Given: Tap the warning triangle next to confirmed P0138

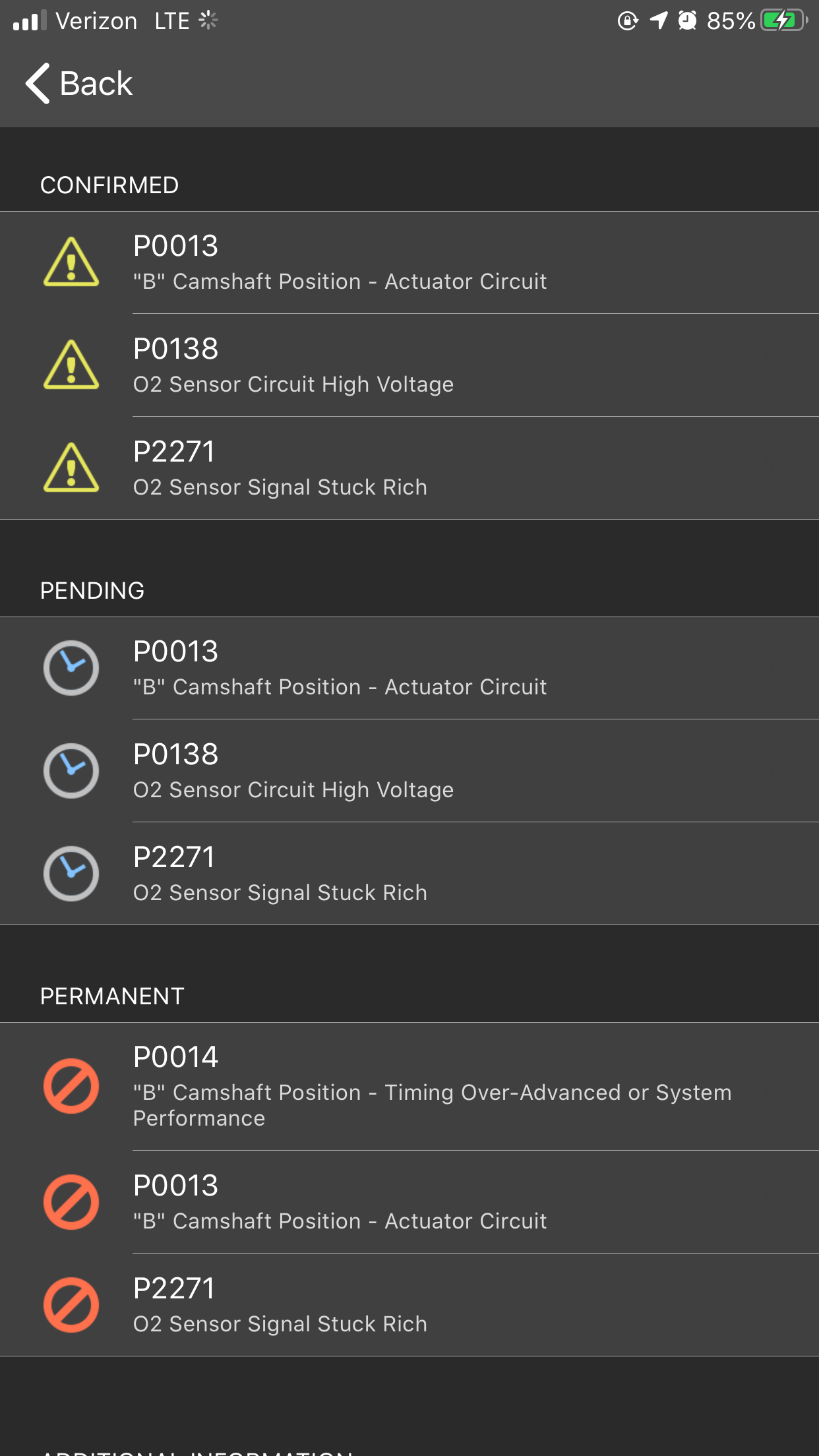Looking at the screenshot, I should 71,365.
